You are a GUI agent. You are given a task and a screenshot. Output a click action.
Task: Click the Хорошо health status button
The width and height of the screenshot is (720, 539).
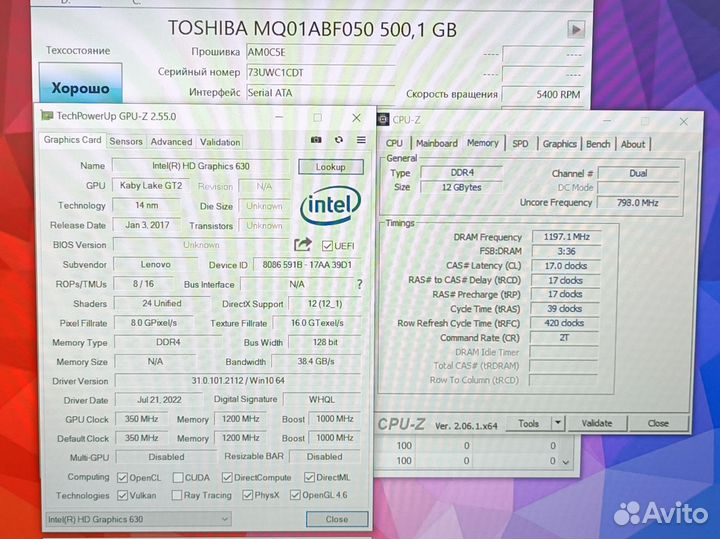coord(80,84)
